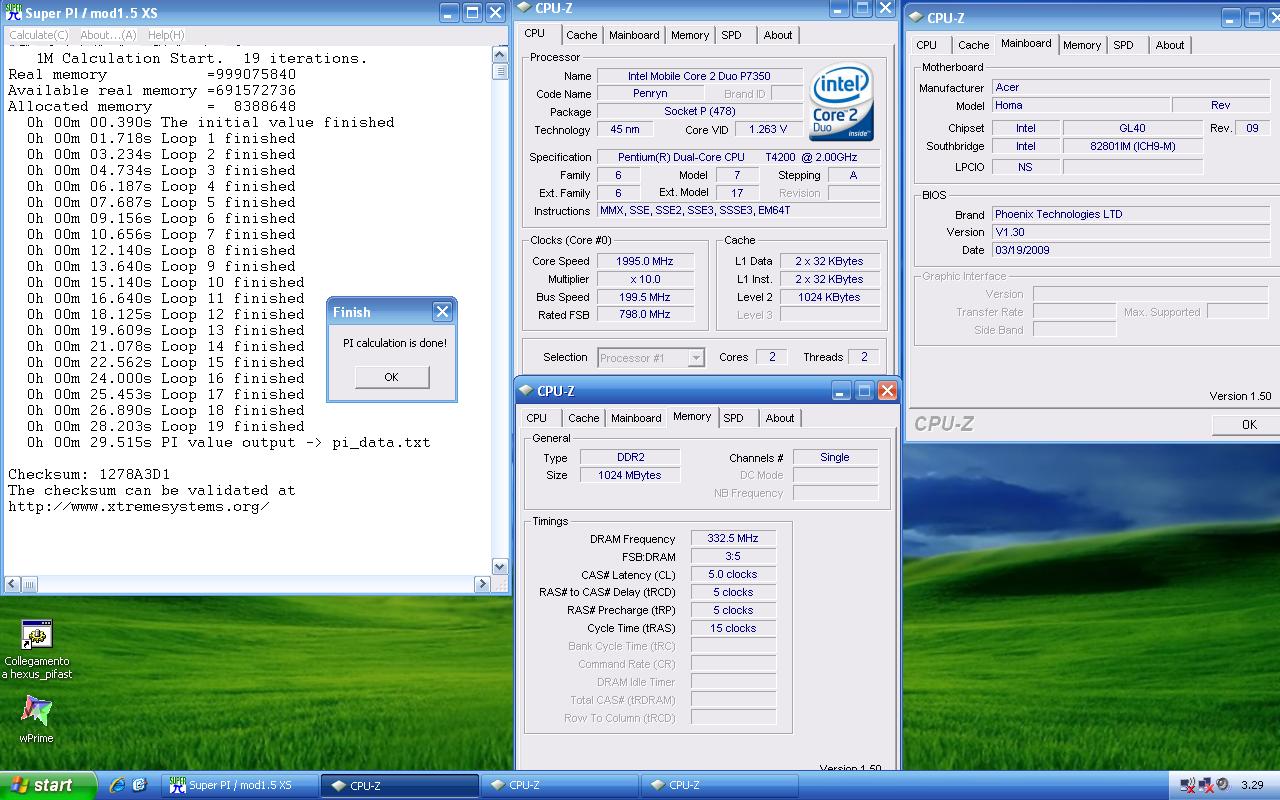Click the Intel Core 2 Duo logo
This screenshot has width=1280, height=800.
(841, 103)
